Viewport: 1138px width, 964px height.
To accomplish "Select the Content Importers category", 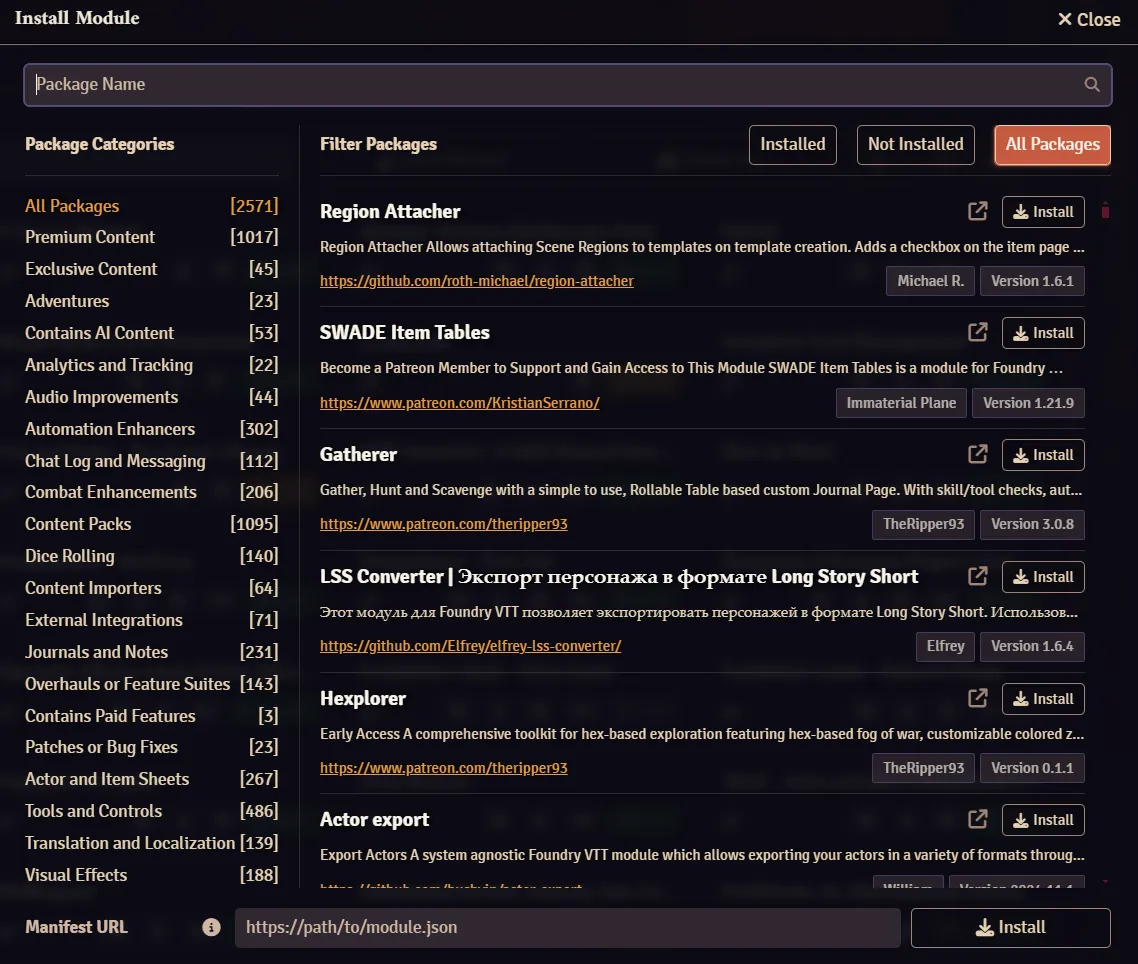I will point(152,588).
